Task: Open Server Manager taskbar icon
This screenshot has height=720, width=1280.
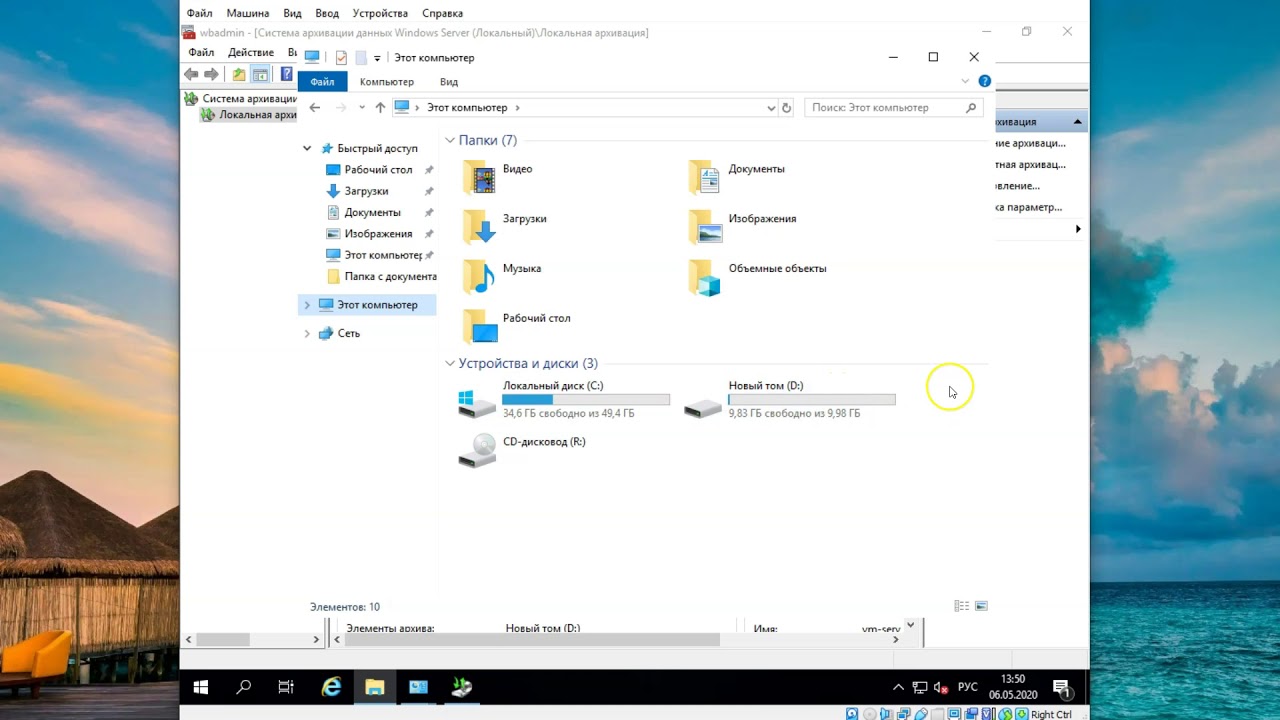Action: 418,687
